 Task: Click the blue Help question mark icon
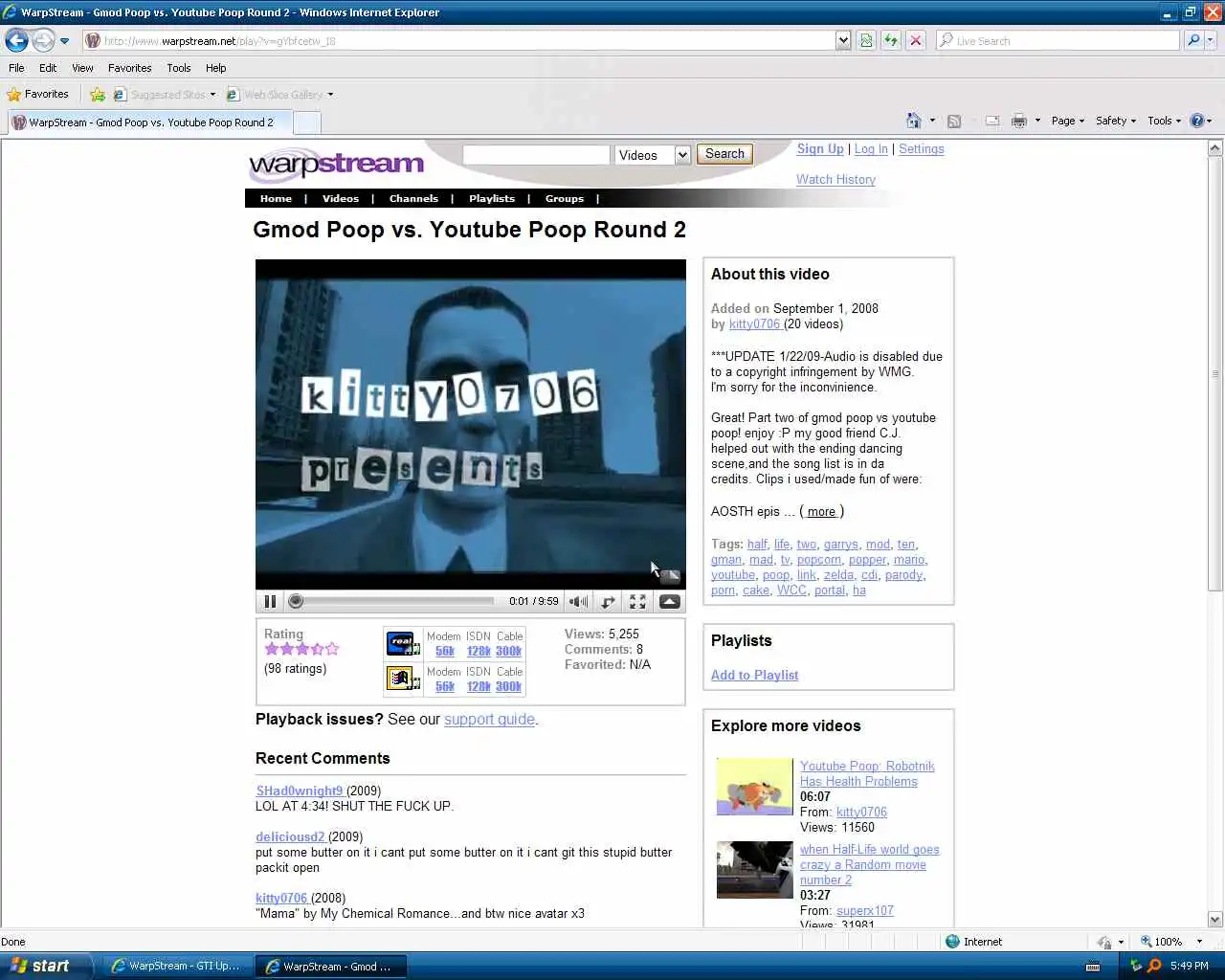[x=1196, y=121]
